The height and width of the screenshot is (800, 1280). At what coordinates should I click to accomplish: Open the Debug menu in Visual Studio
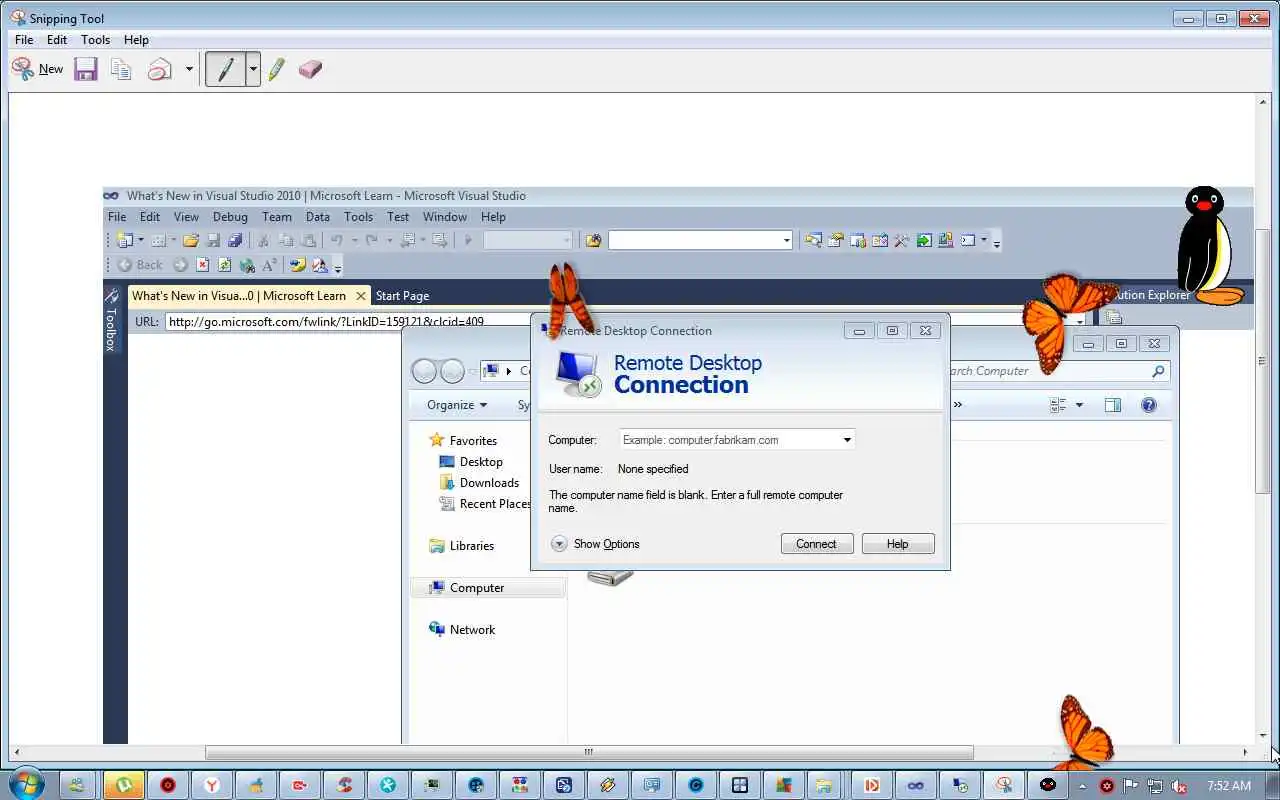click(230, 217)
